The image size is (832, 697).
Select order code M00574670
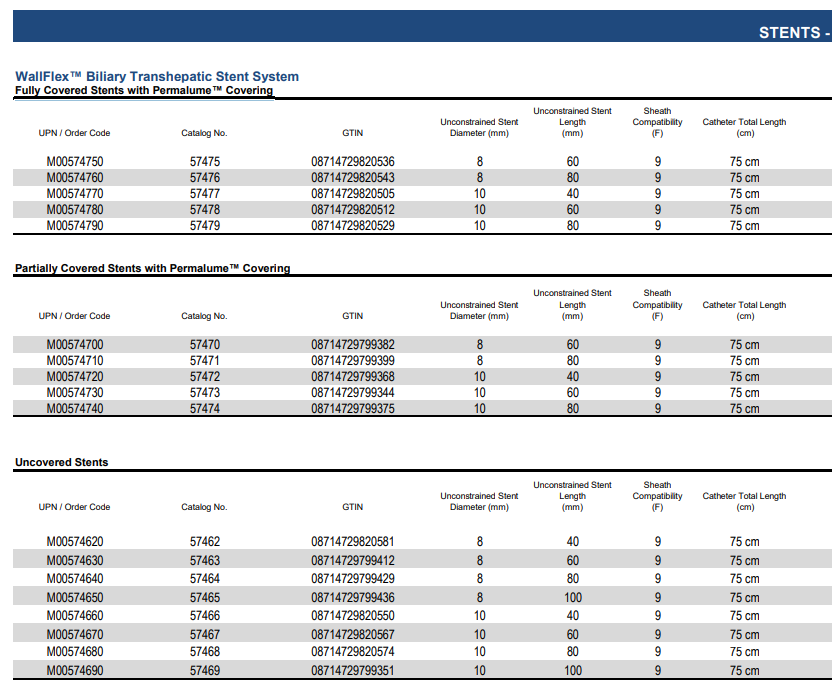74,634
